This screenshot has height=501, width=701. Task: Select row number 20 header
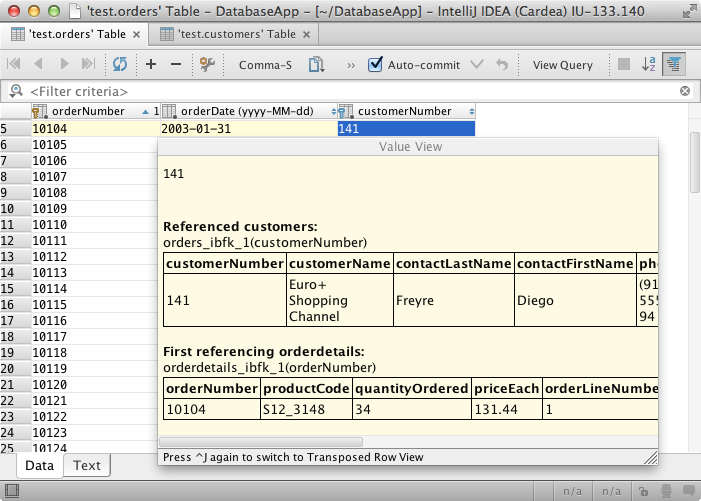[x=15, y=369]
